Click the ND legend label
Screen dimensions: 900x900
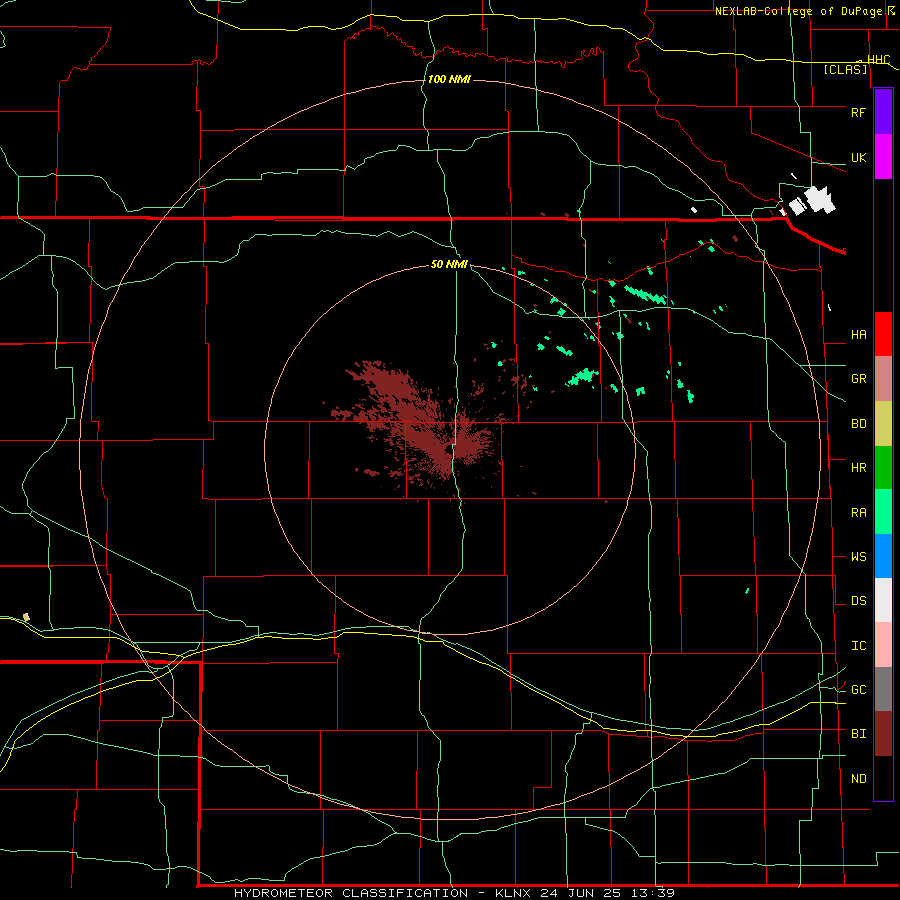858,779
